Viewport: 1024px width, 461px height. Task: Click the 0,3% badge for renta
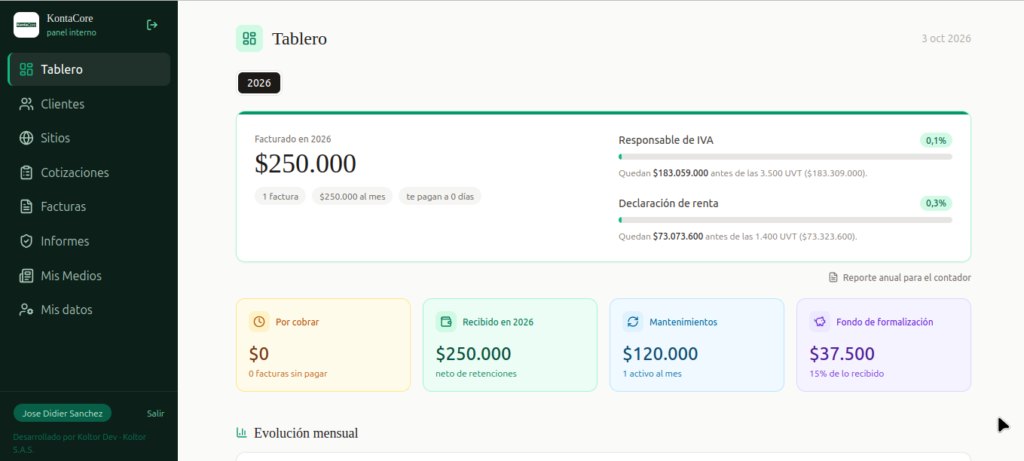(x=936, y=203)
